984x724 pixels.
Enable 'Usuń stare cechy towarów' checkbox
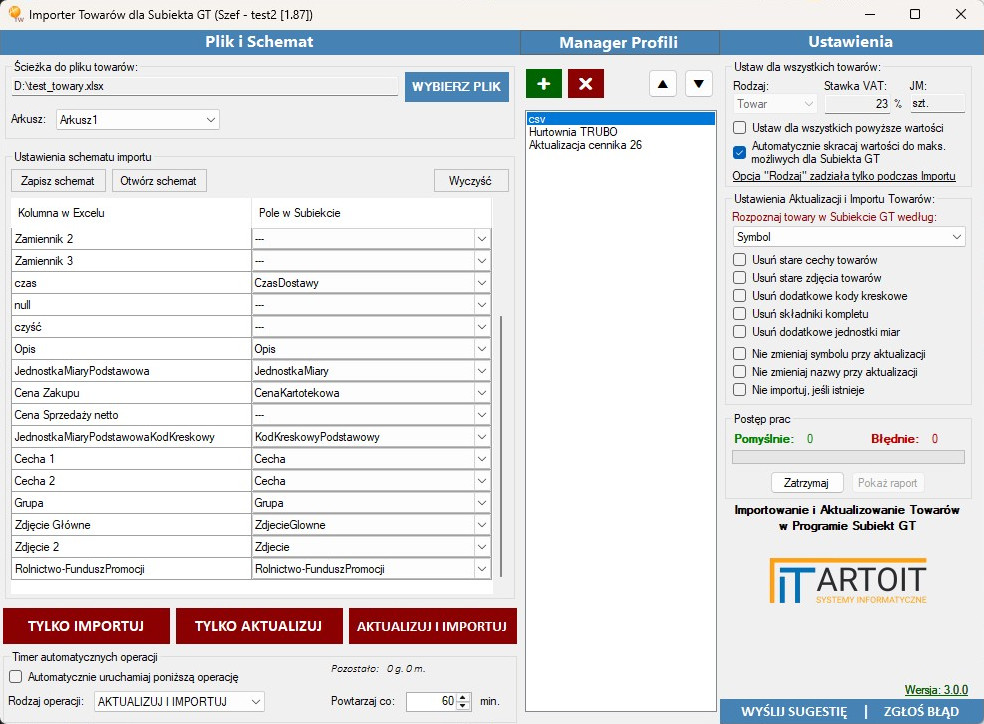click(740, 260)
